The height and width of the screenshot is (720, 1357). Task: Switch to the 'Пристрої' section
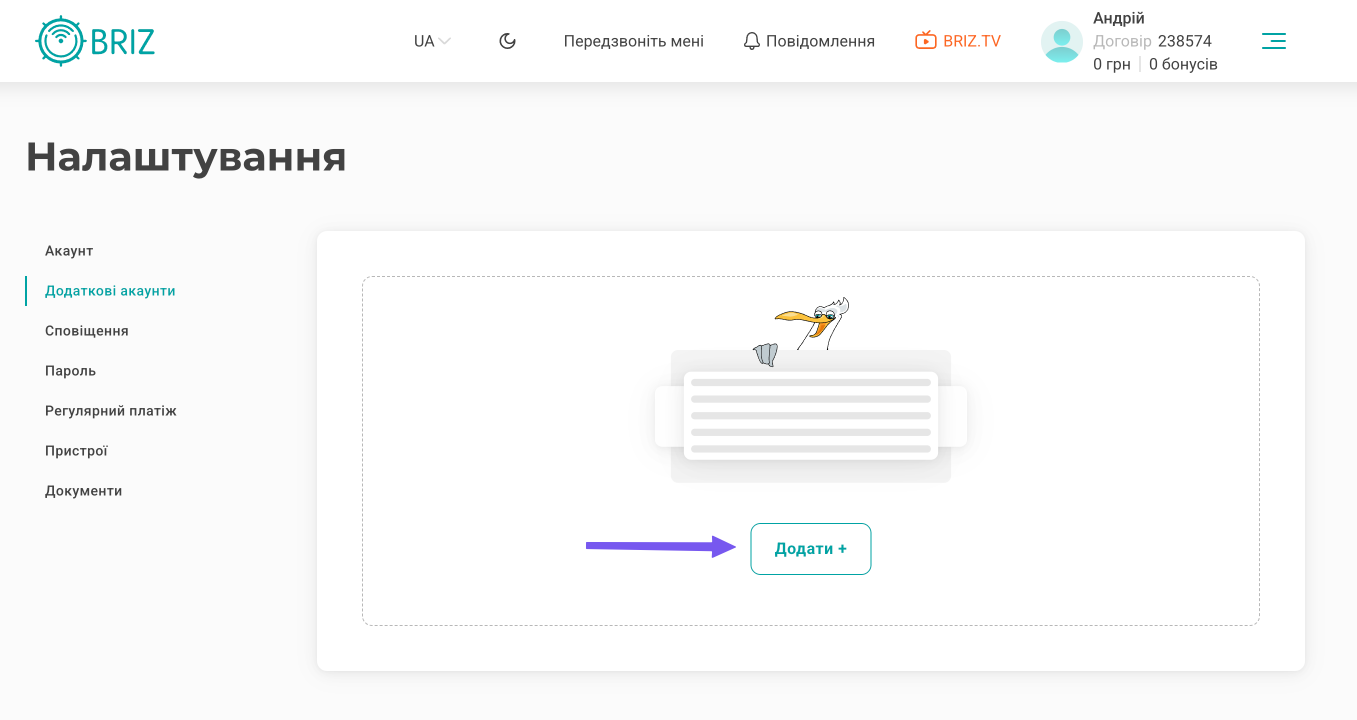point(76,451)
